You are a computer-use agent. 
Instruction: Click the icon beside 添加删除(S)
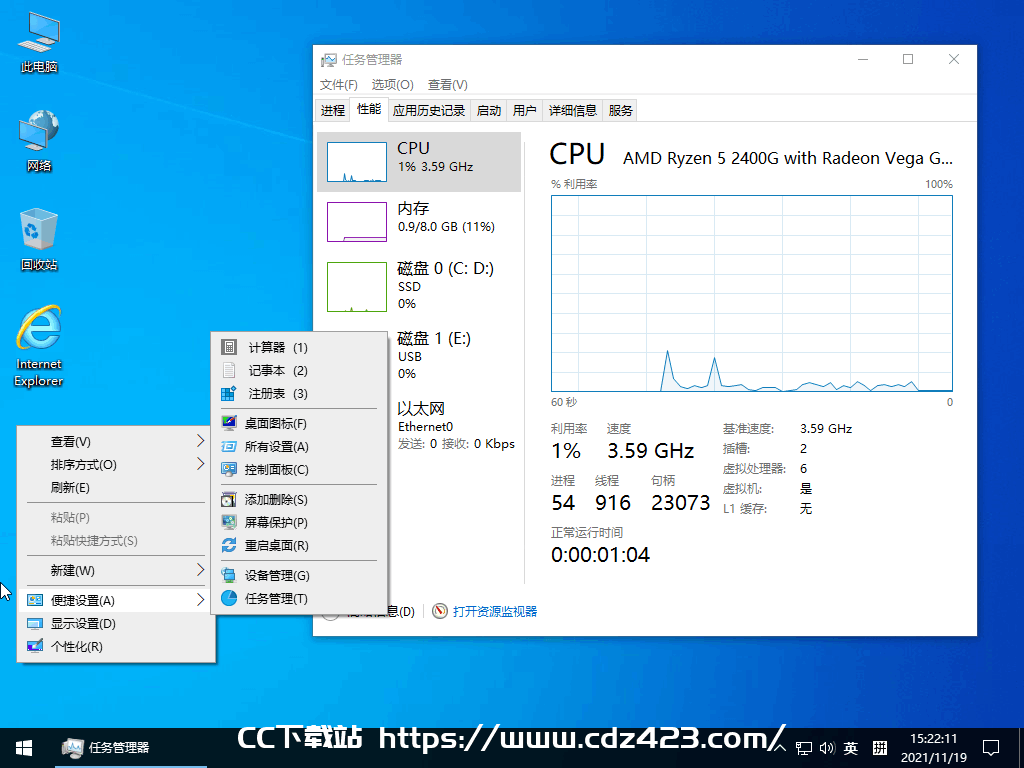click(229, 500)
